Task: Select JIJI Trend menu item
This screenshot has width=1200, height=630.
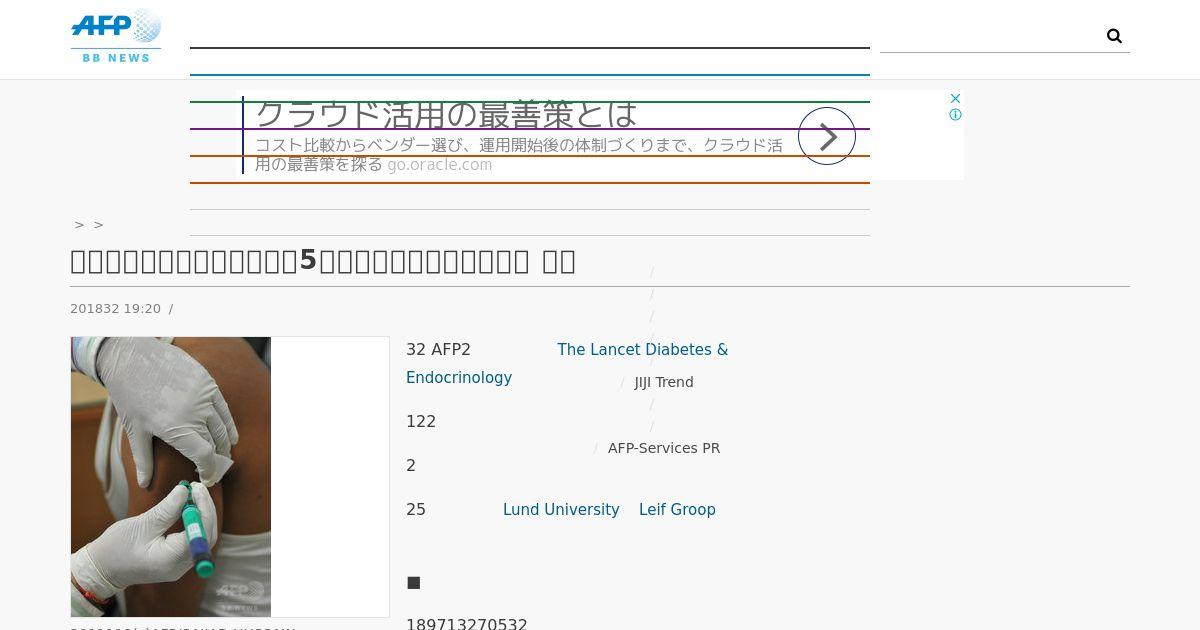Action: (x=664, y=382)
